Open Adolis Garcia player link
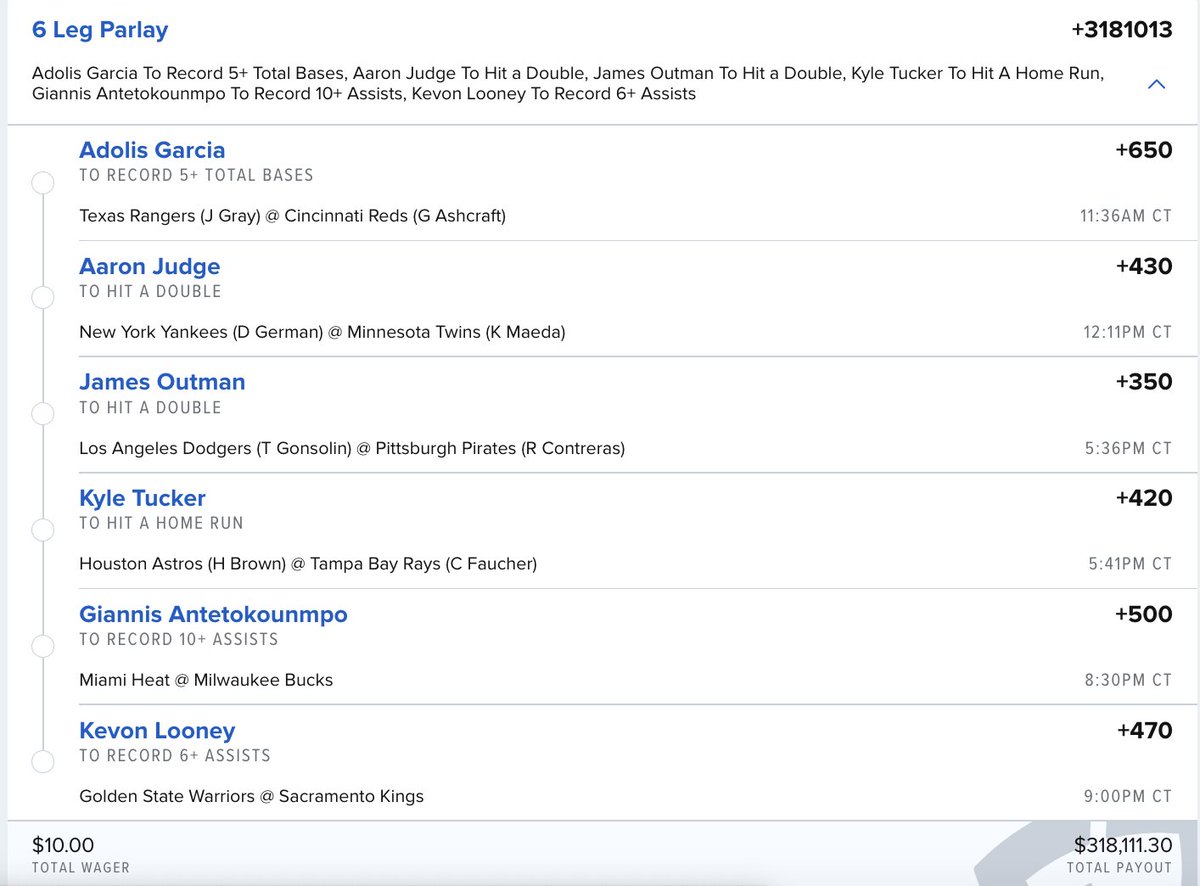 pos(152,150)
